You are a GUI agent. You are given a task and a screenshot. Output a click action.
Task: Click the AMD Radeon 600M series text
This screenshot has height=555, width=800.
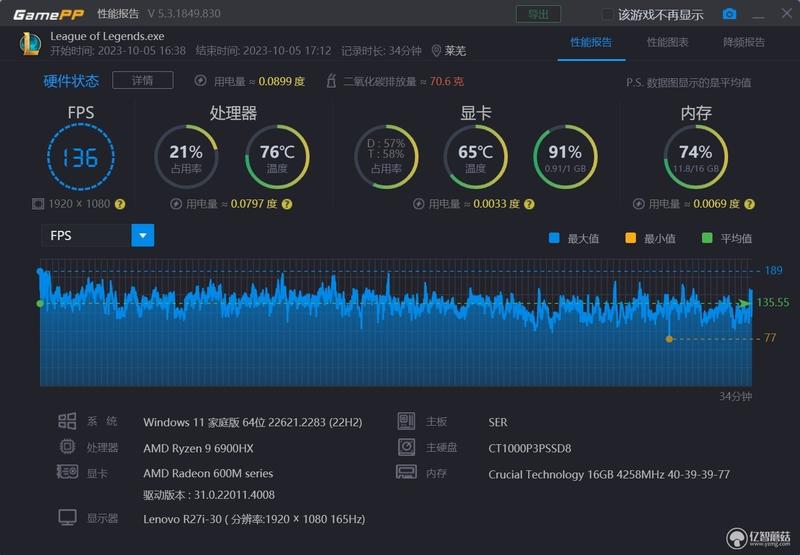coord(208,473)
